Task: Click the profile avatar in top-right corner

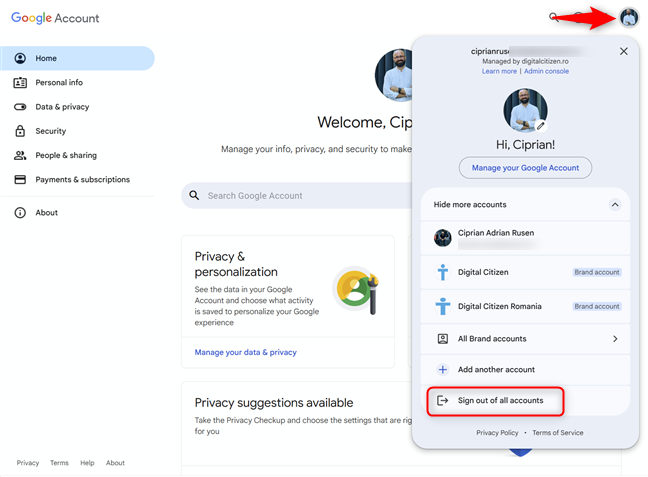Action: point(628,17)
